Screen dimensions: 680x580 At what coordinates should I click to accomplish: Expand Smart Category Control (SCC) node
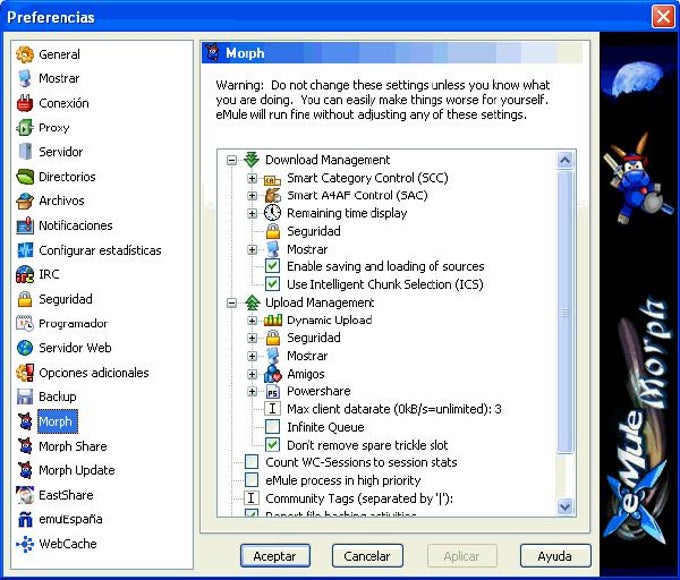252,178
